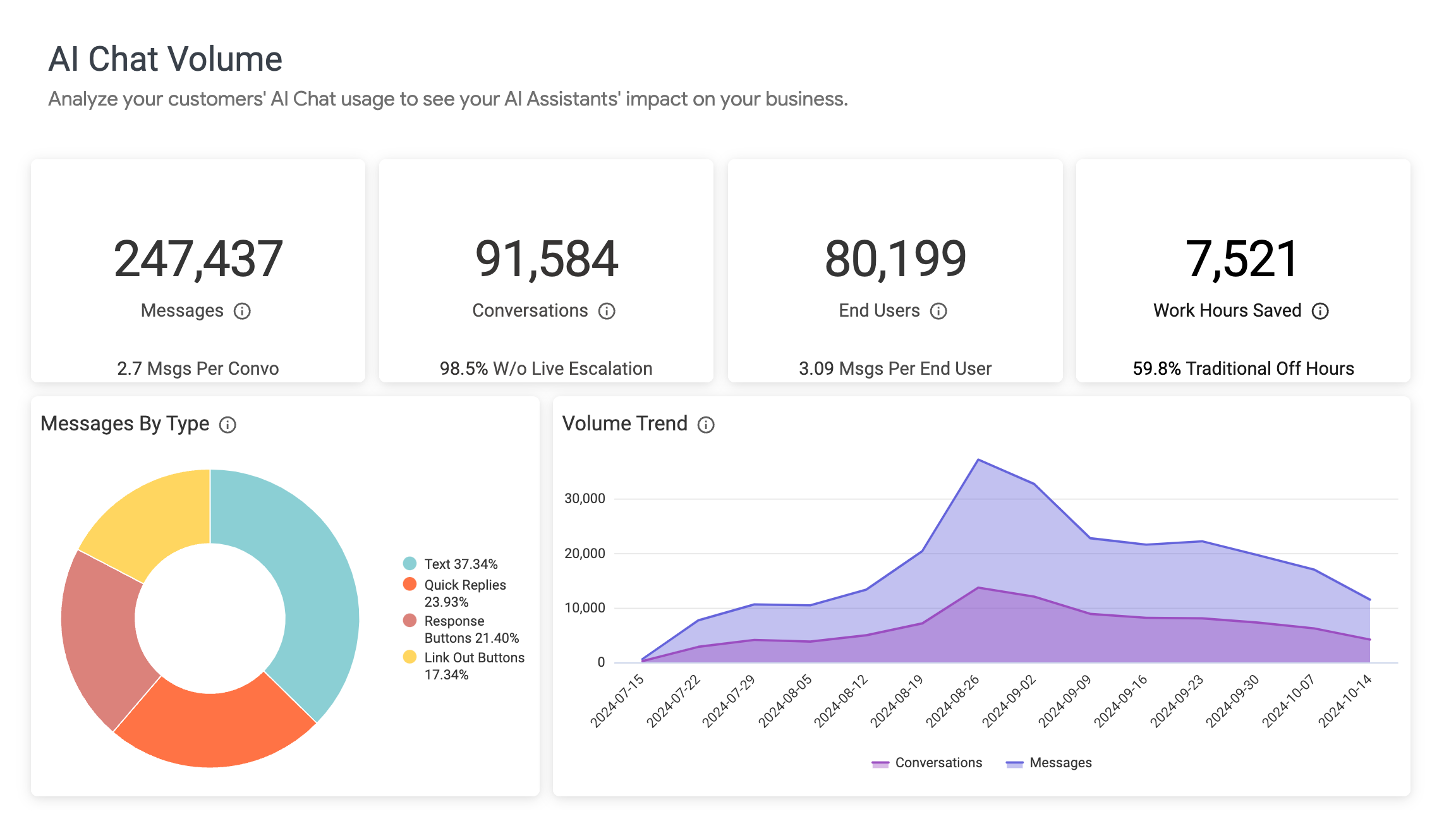Select the Quick Replies legend swatch
Viewport: 1456px width, 833px height.
(409, 584)
